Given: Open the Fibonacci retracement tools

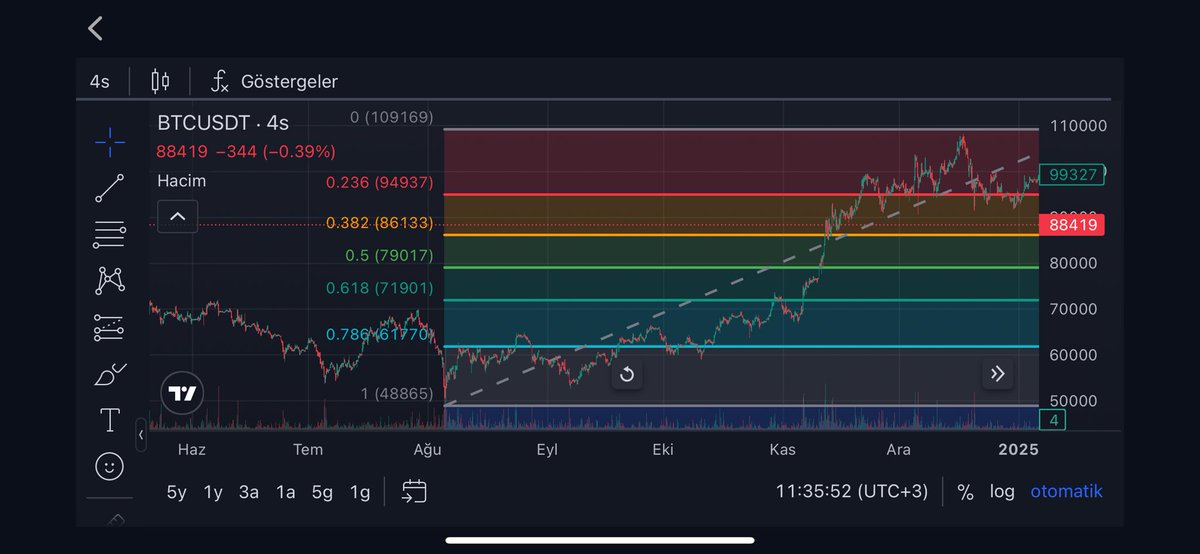Looking at the screenshot, I should pyautogui.click(x=110, y=234).
